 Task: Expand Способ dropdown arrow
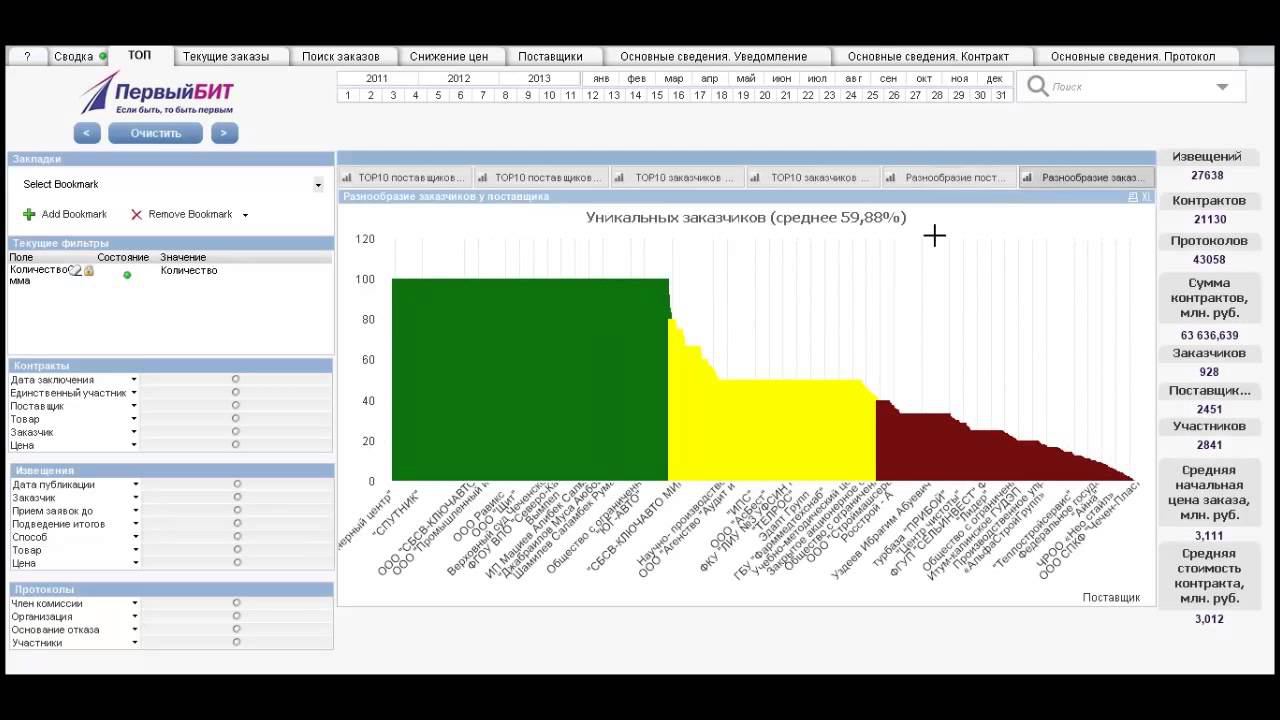[136, 537]
